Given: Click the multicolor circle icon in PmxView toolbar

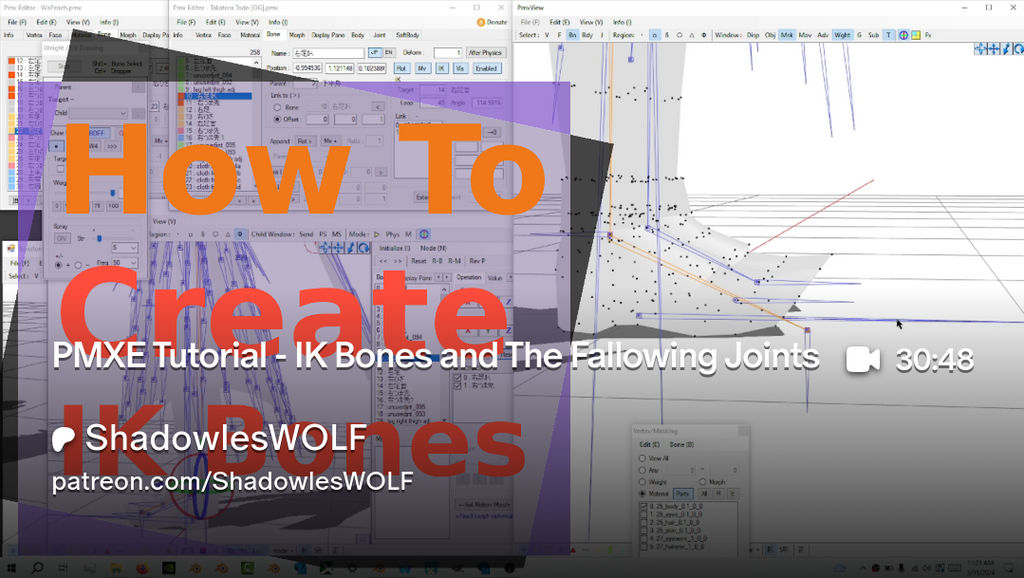Looking at the screenshot, I should click(903, 35).
